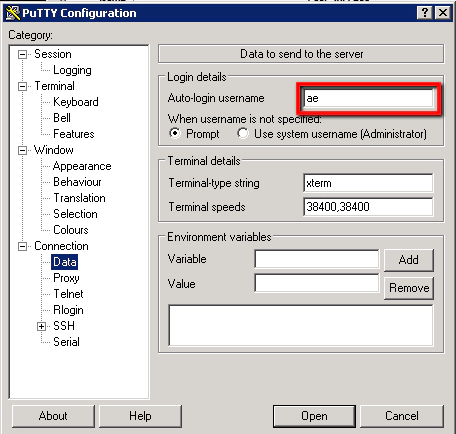Open the Terminal category

point(54,86)
